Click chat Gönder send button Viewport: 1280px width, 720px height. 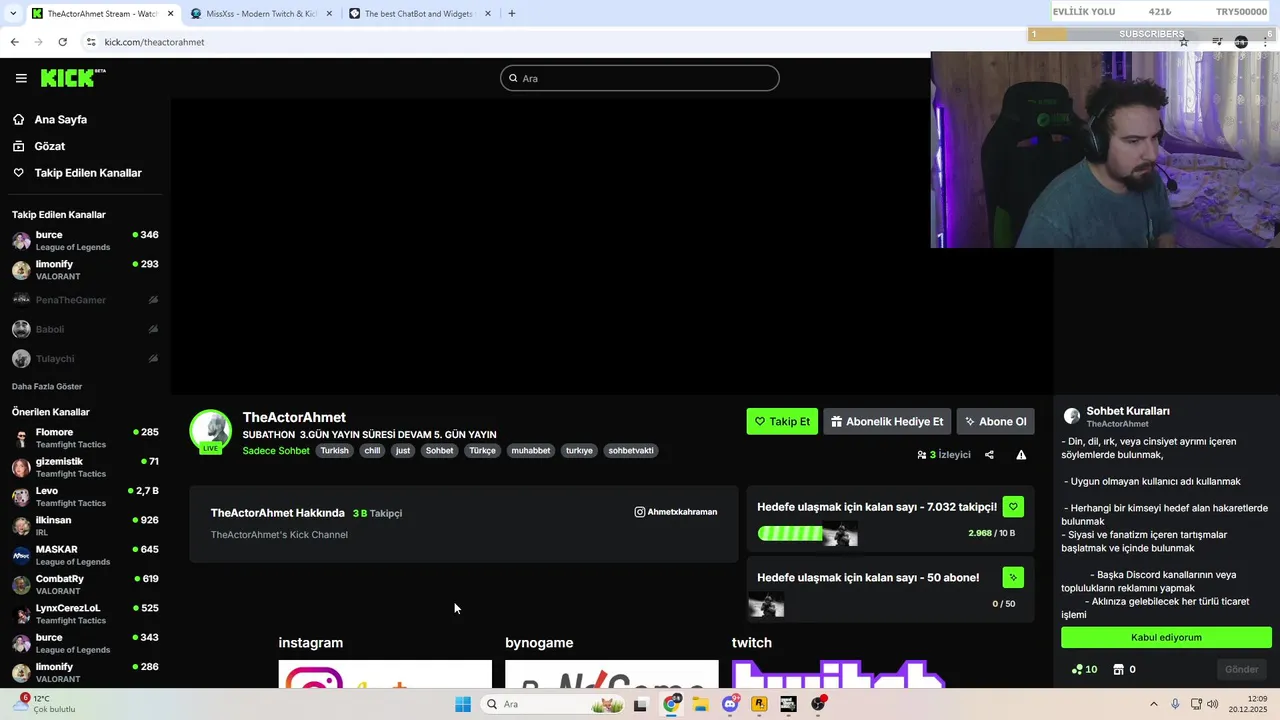point(1242,669)
